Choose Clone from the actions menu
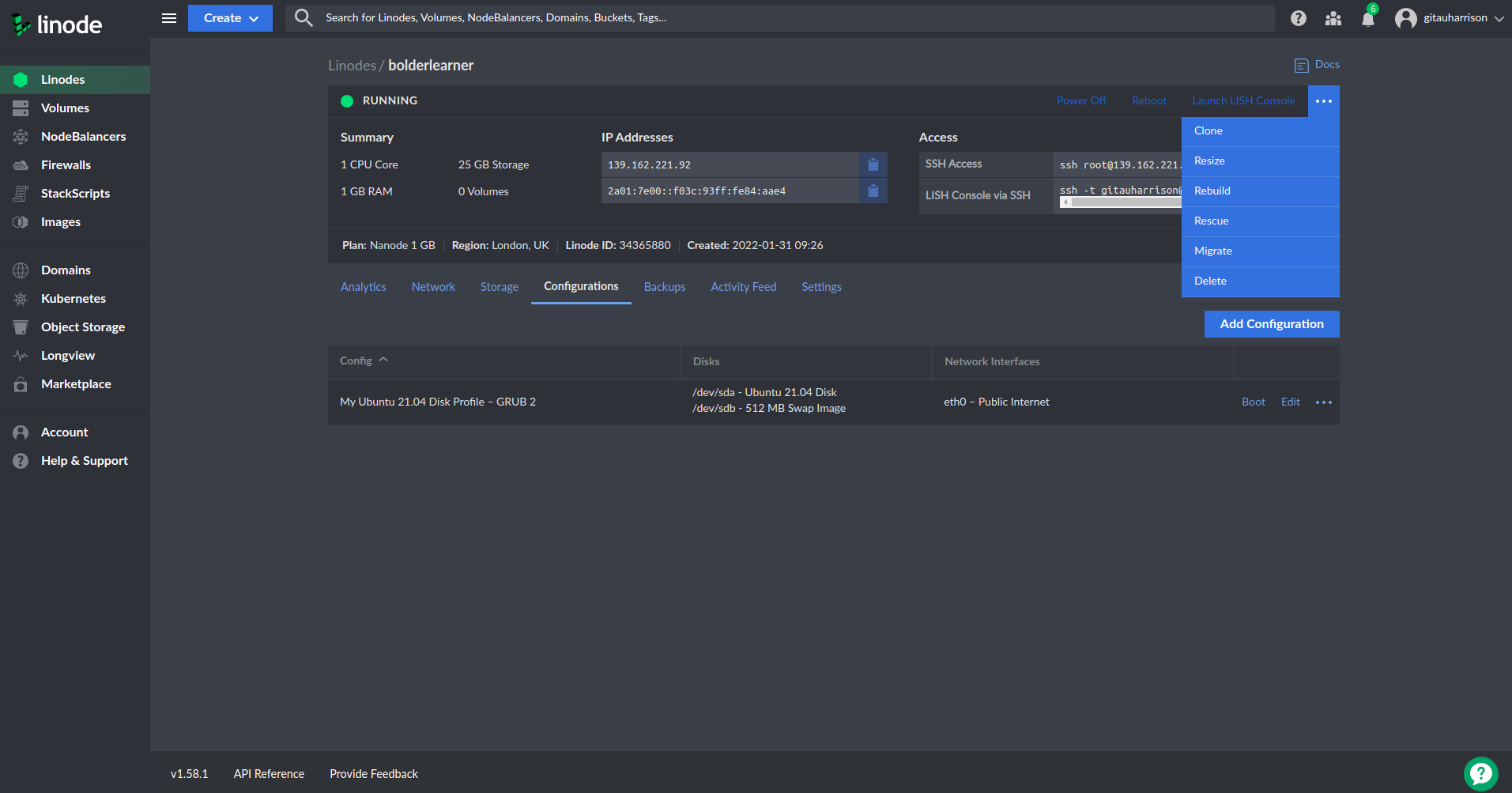This screenshot has width=1512, height=793. click(x=1261, y=131)
